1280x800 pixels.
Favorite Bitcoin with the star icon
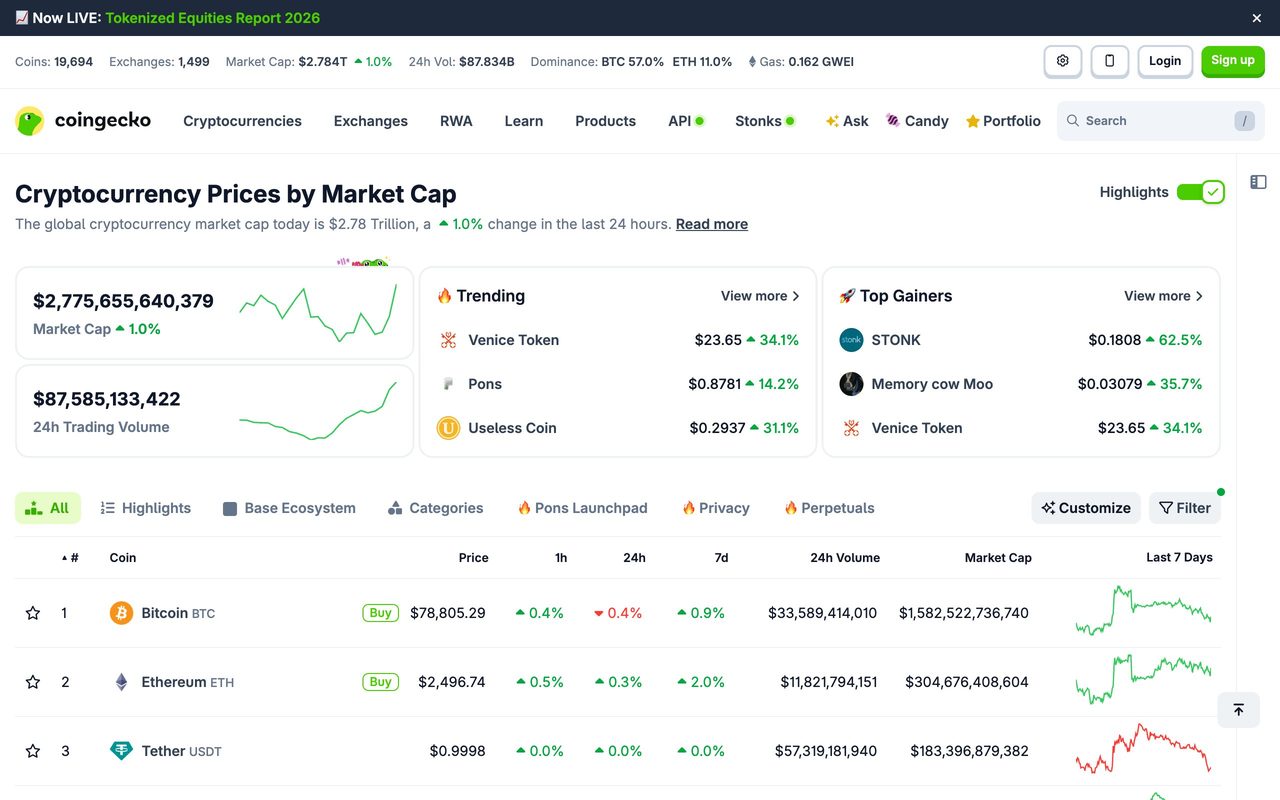click(33, 613)
